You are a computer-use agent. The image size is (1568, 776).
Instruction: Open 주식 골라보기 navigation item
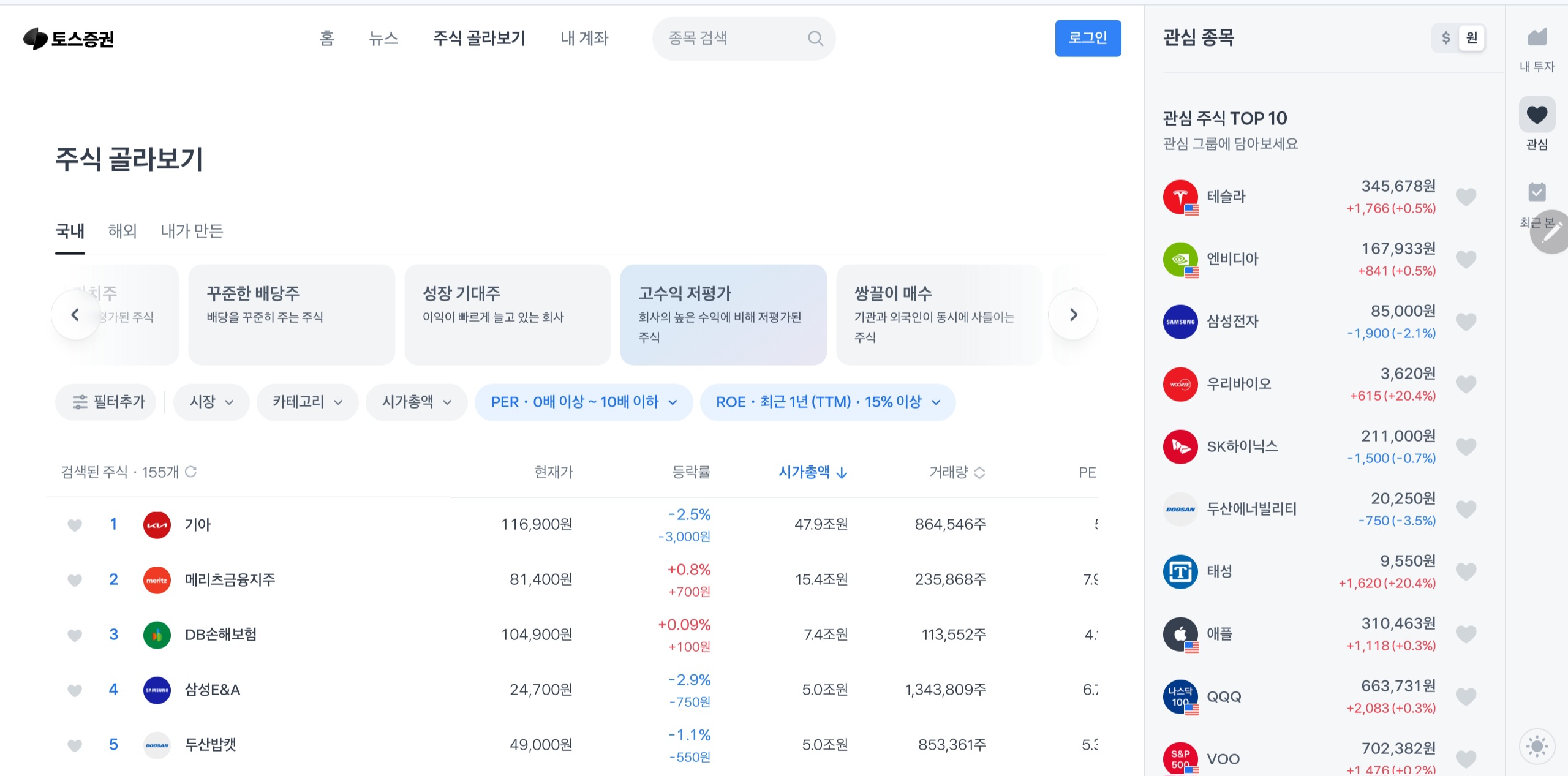(x=479, y=39)
